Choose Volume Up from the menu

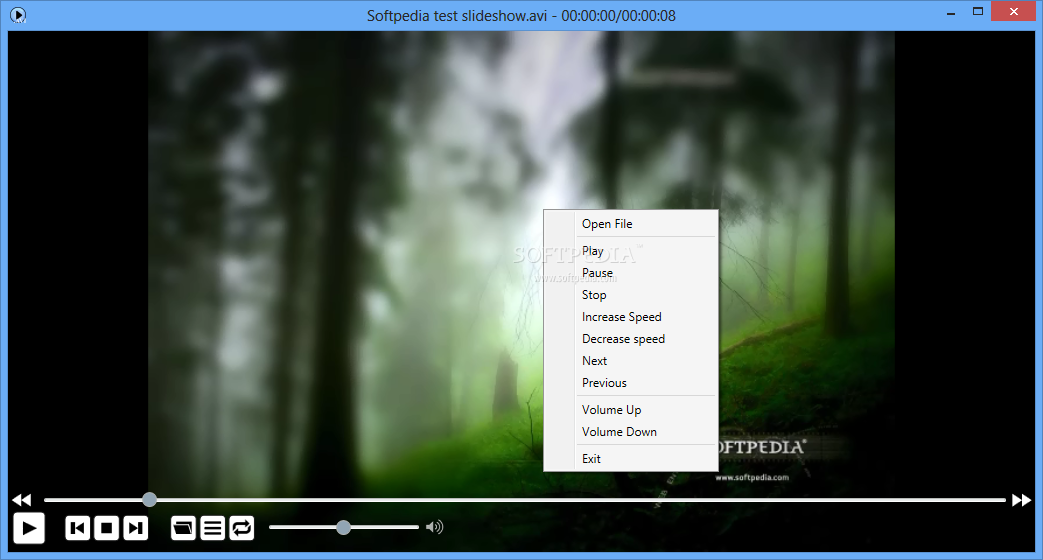(631, 410)
